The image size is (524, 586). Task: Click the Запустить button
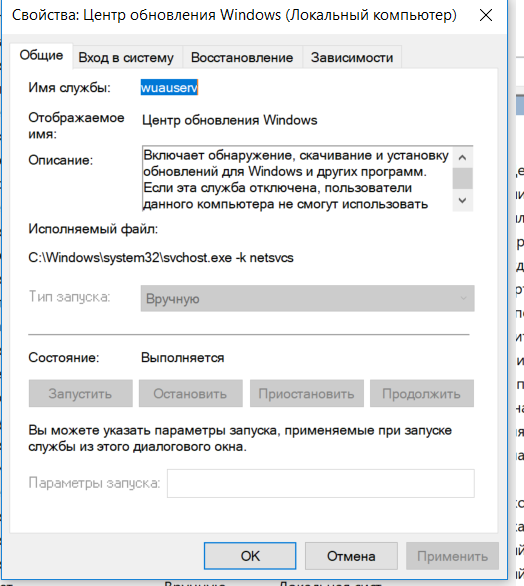coord(80,394)
